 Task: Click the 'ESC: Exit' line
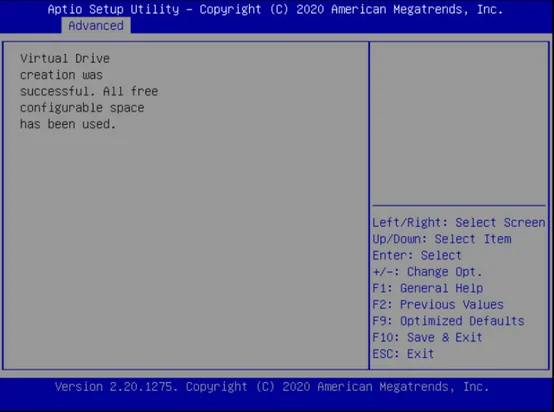coord(403,354)
